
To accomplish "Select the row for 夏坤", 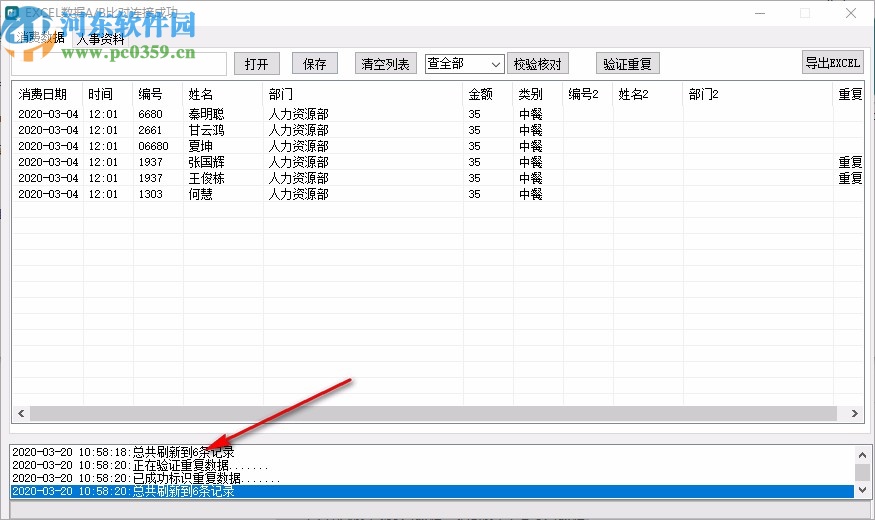I will pos(438,146).
